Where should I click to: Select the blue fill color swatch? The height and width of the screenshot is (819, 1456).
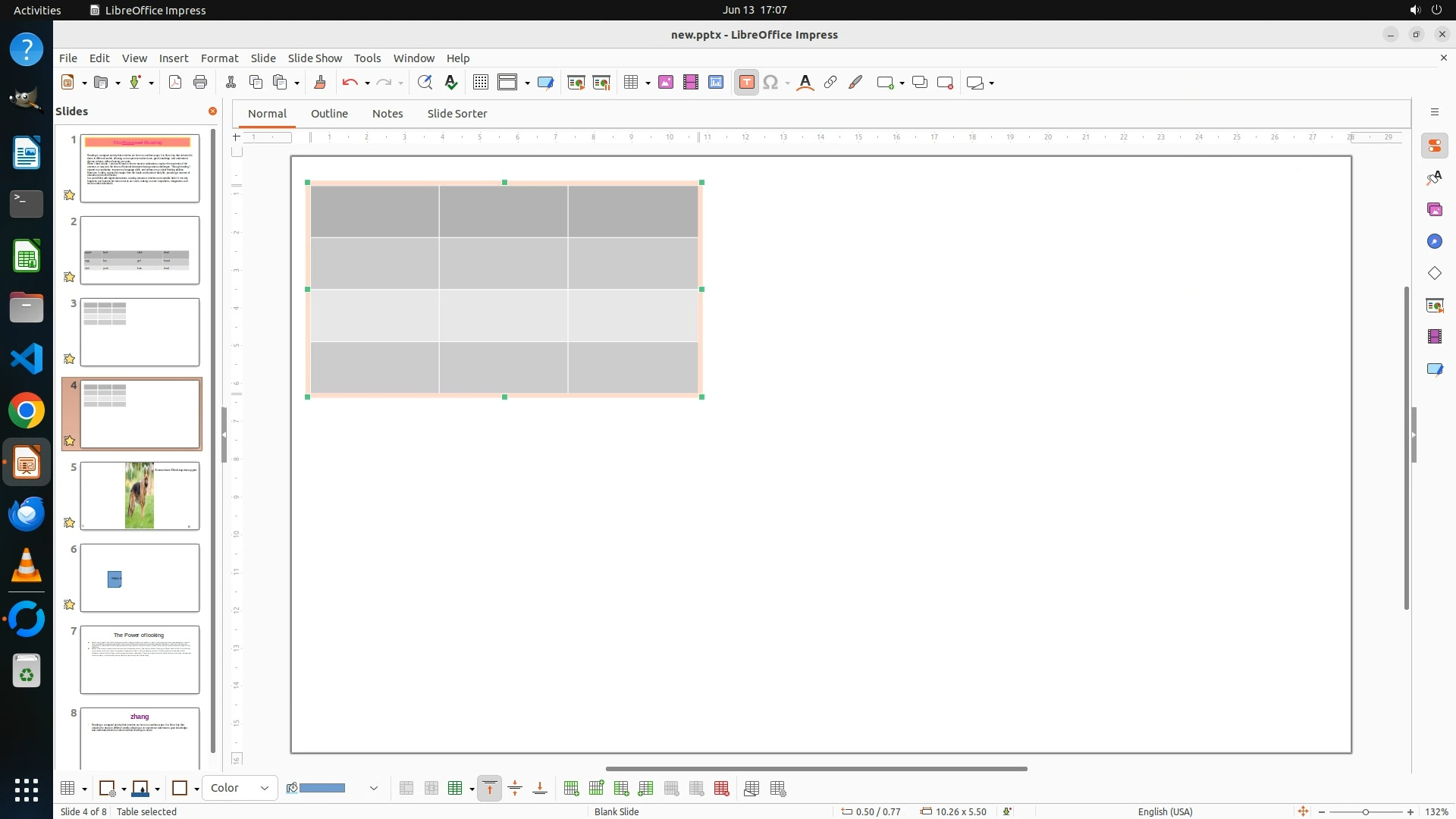click(322, 789)
